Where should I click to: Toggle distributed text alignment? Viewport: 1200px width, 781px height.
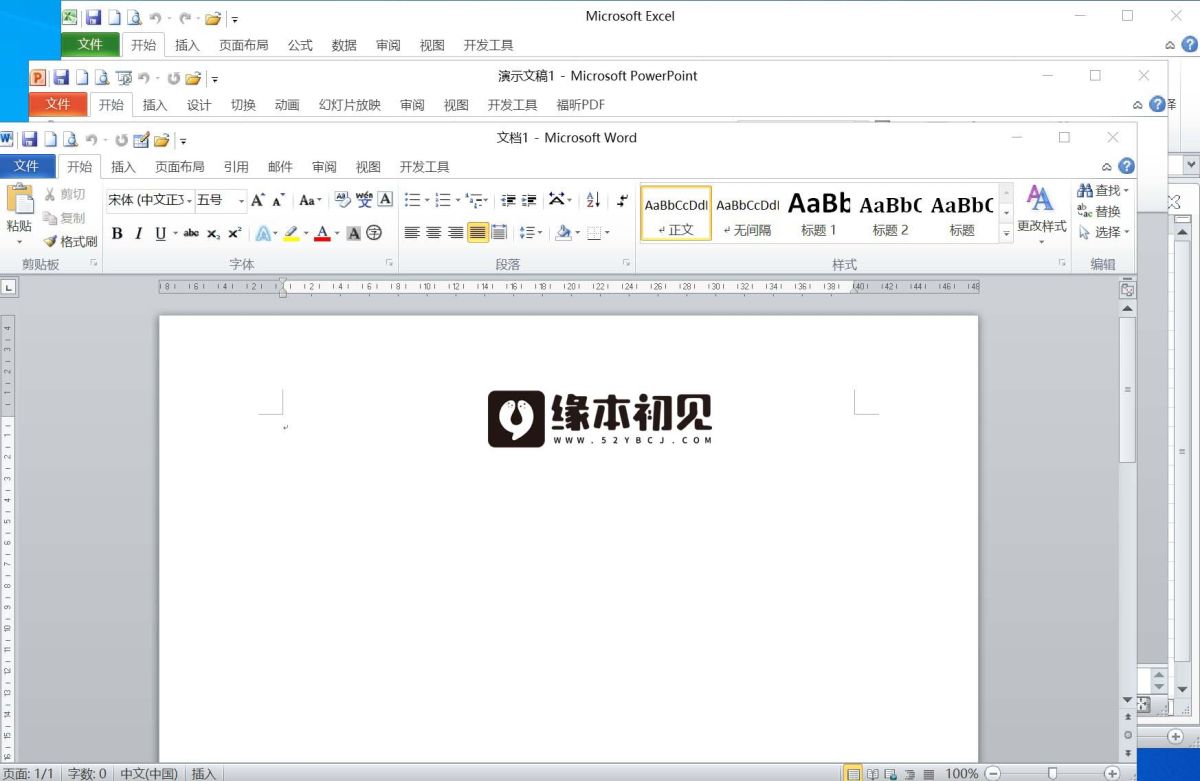[x=500, y=233]
